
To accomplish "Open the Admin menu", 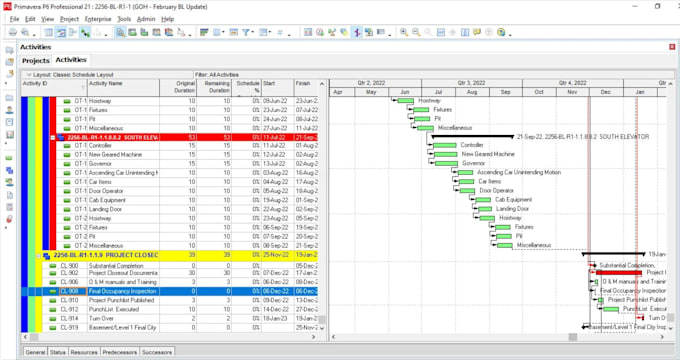I will 146,19.
